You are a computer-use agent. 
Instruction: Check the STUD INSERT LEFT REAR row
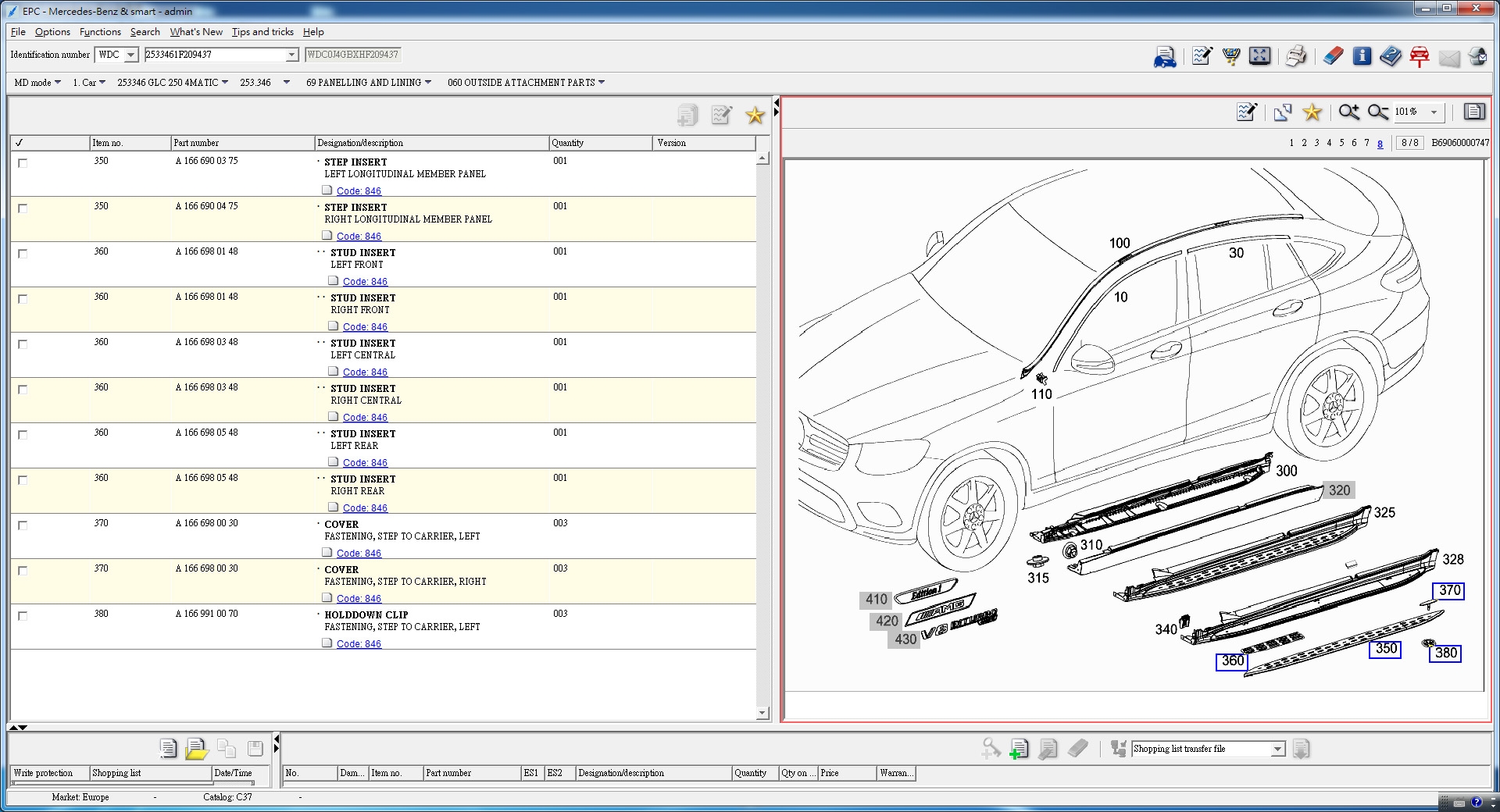[x=23, y=435]
